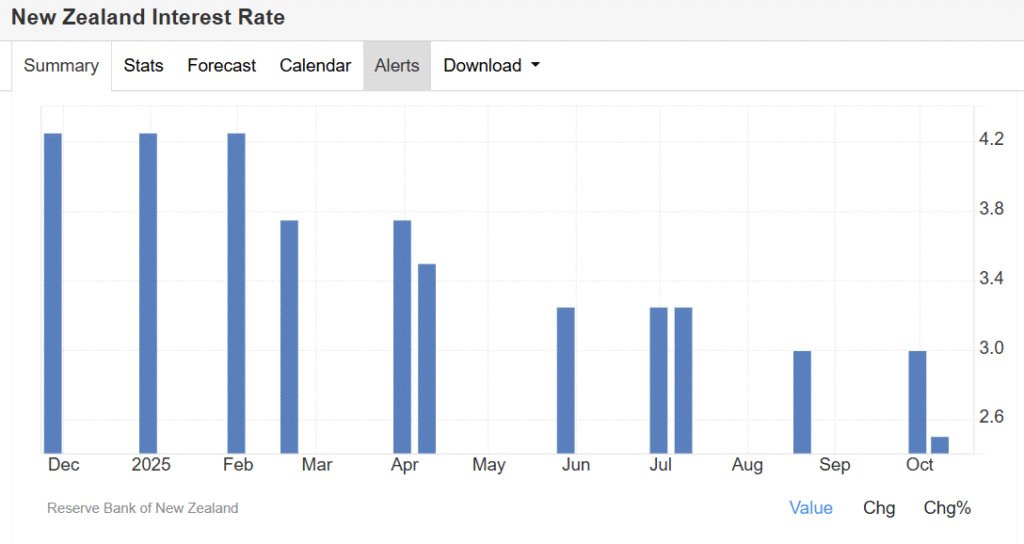Expand the Download dropdown menu

click(x=491, y=66)
